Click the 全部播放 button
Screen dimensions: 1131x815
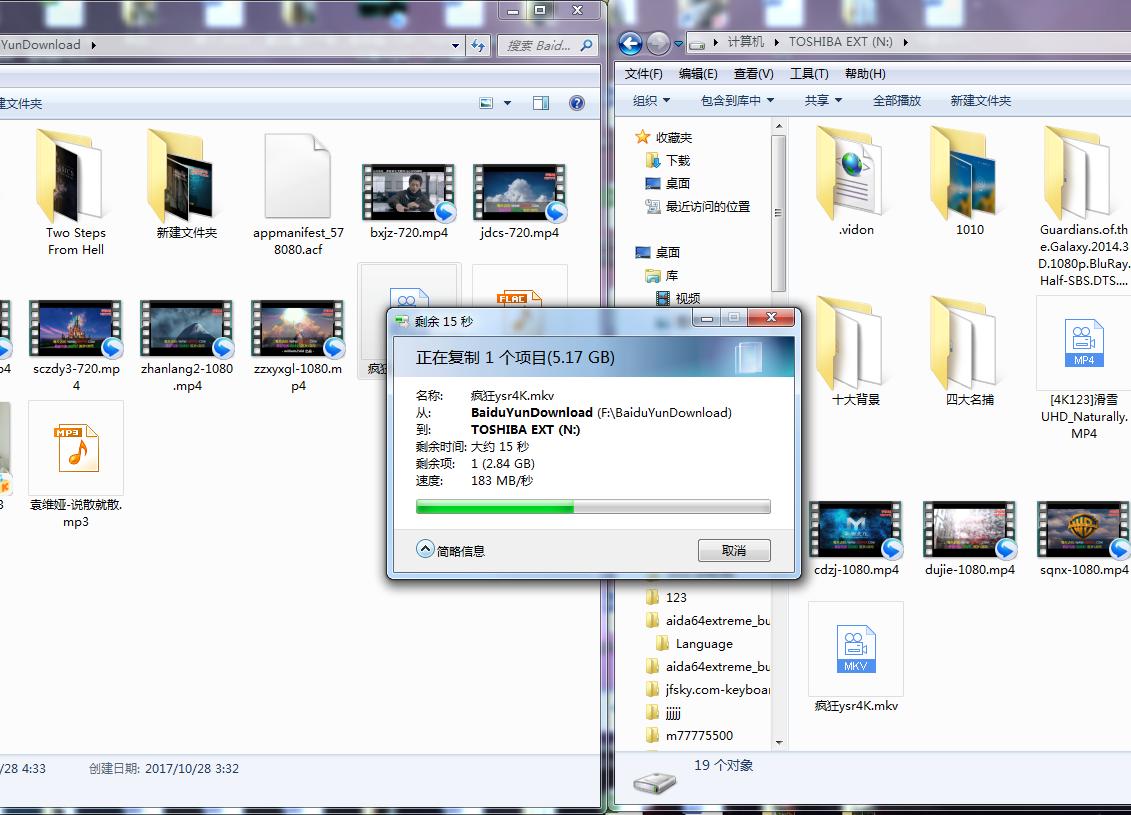[897, 100]
